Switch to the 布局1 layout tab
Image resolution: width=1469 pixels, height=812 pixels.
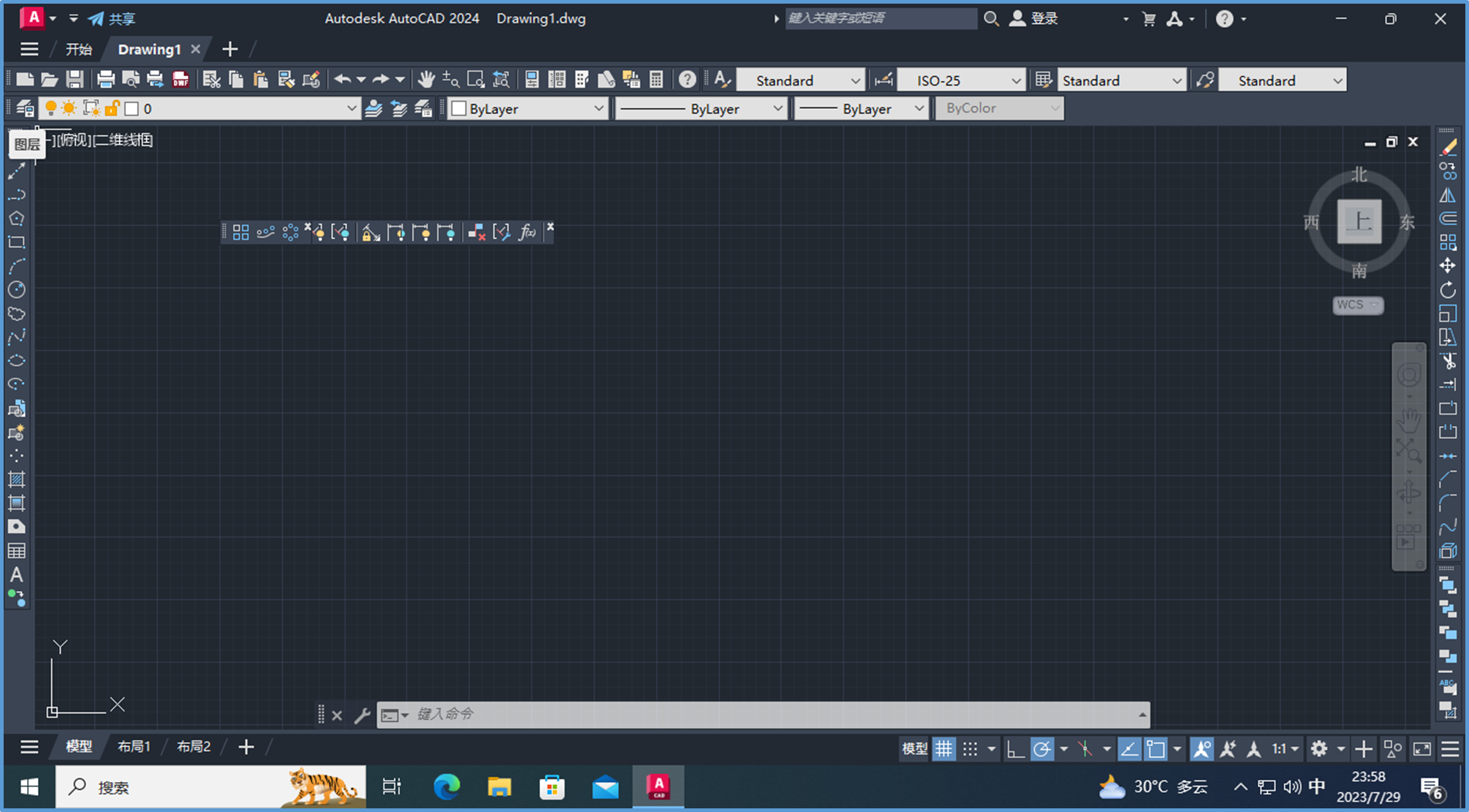[x=133, y=746]
